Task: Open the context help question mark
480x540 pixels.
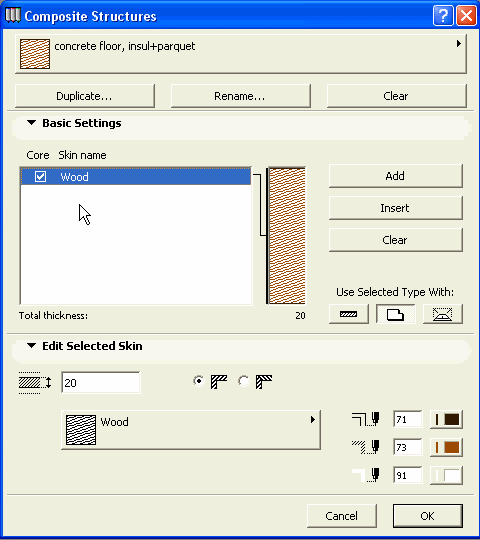Action: point(443,15)
